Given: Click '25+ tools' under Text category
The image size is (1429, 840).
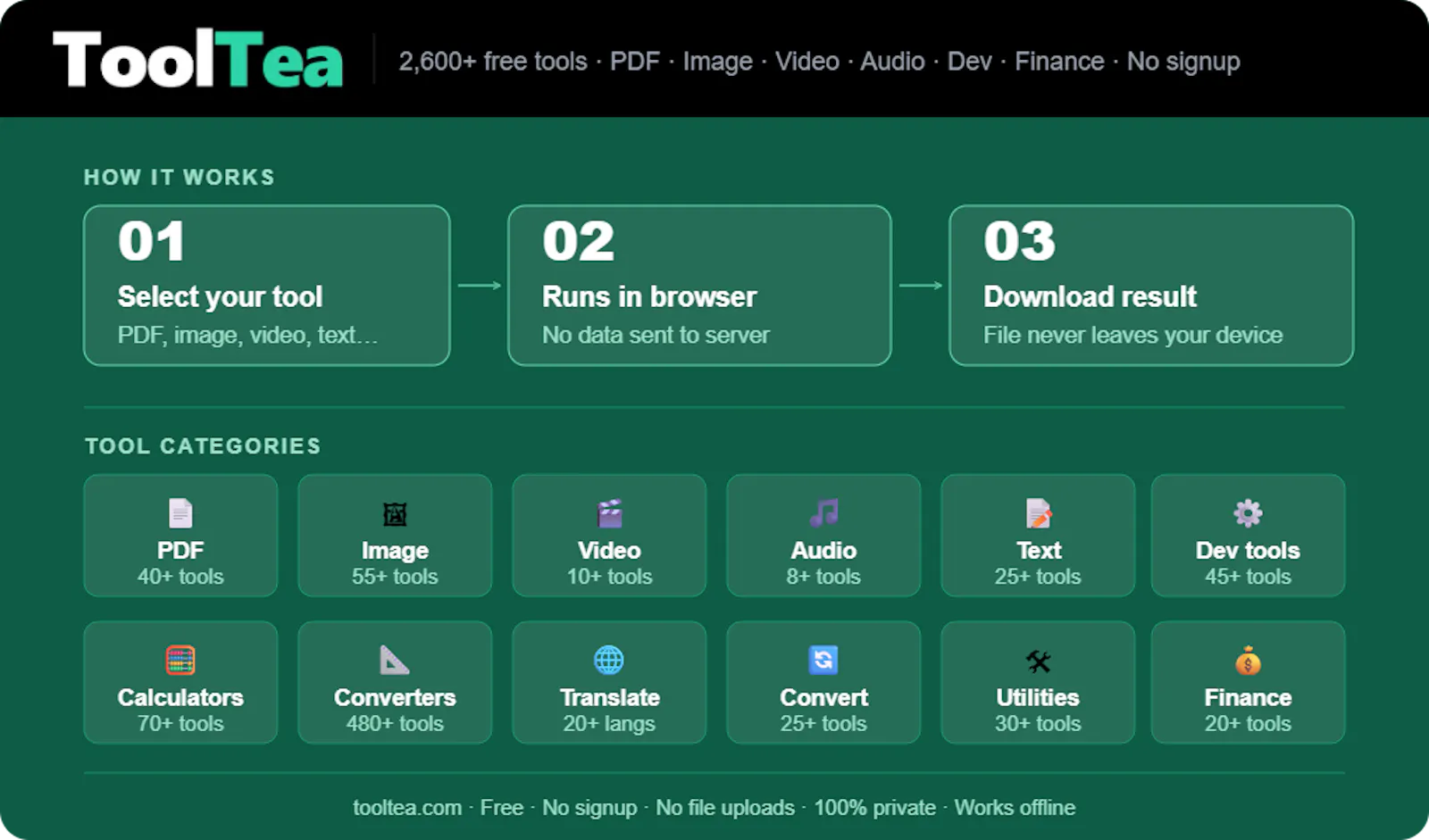Looking at the screenshot, I should point(1038,577).
